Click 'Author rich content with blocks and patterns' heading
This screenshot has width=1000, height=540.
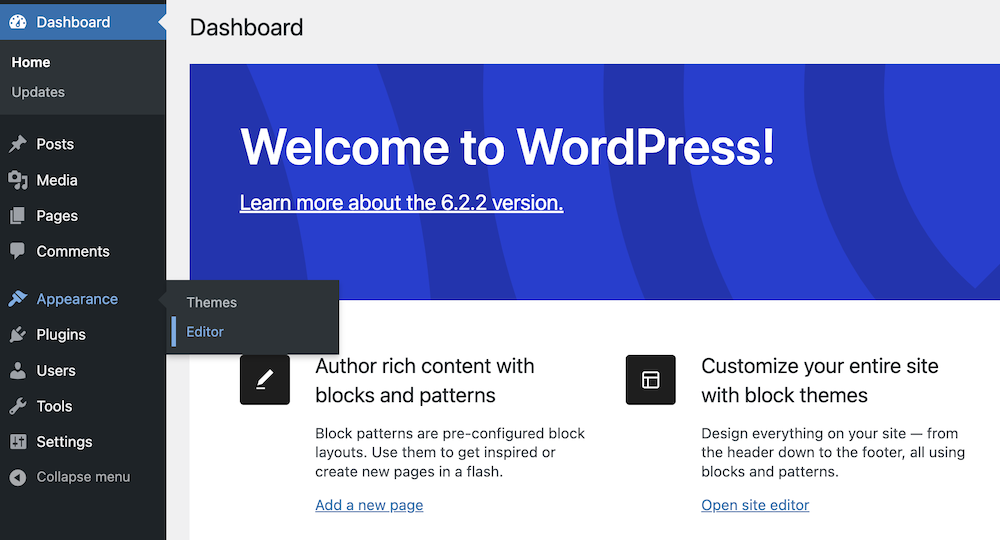pyautogui.click(x=425, y=381)
